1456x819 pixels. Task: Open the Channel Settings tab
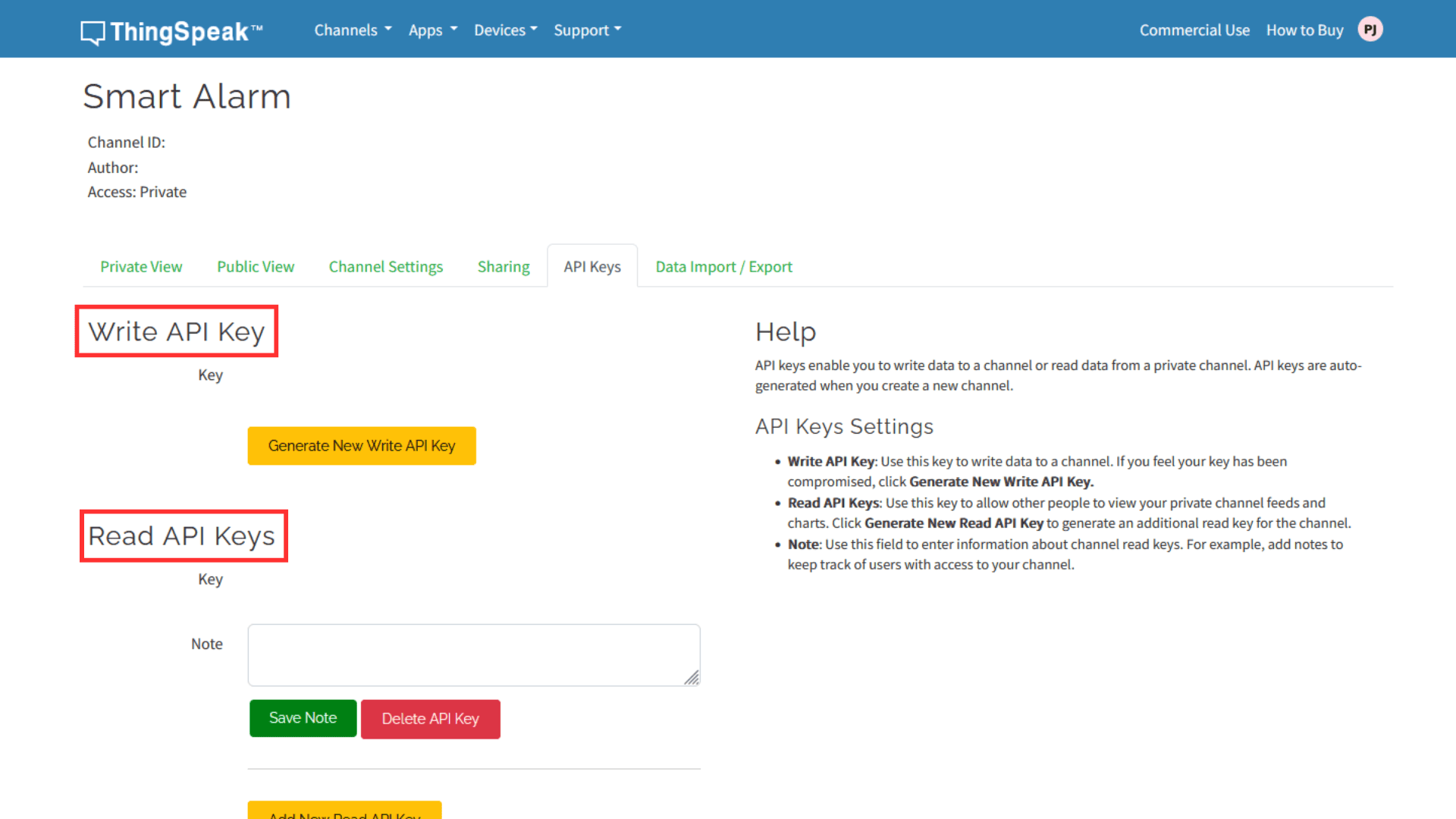pos(386,267)
